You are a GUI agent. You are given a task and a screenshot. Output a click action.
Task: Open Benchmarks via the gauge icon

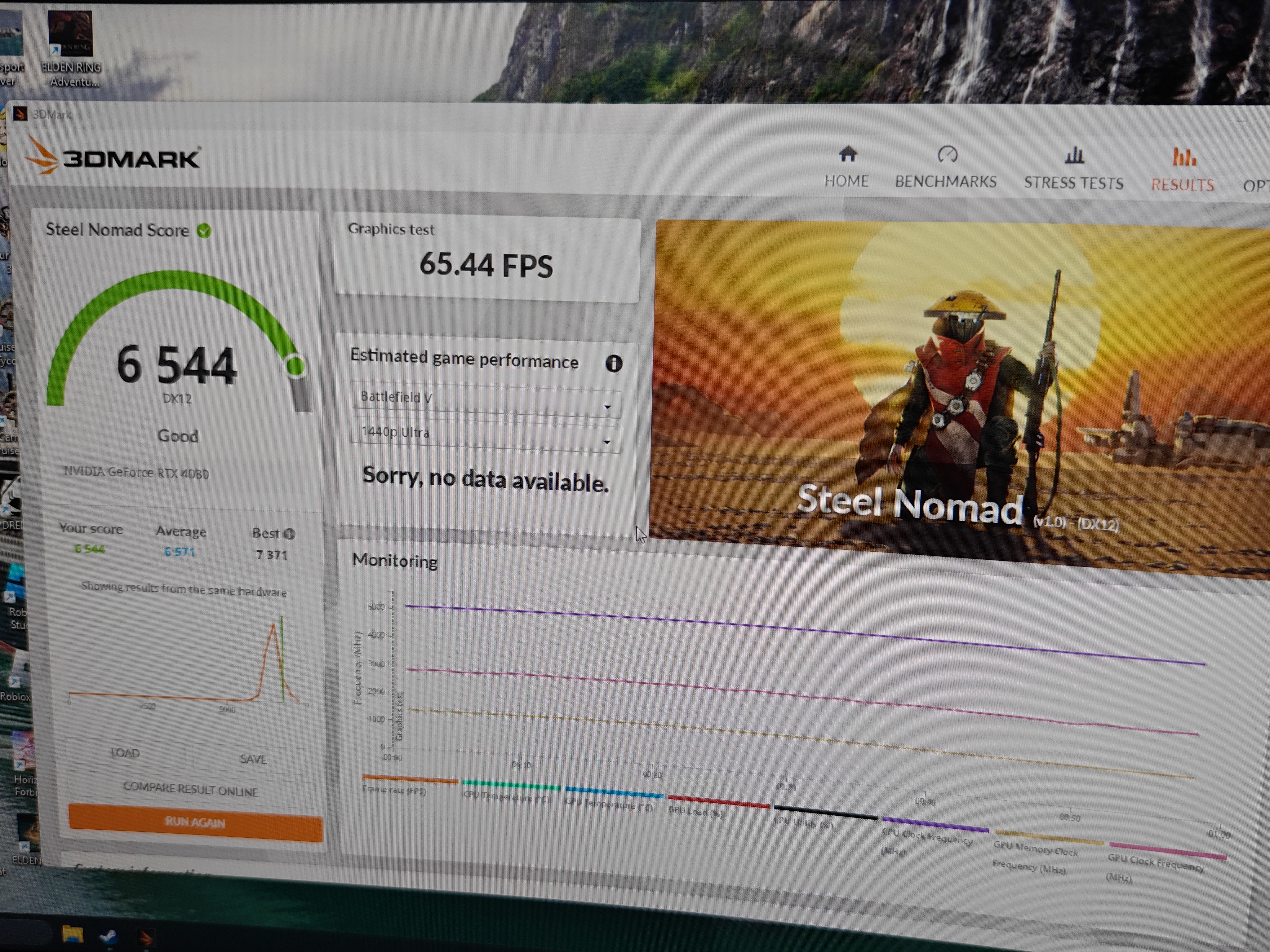[947, 154]
